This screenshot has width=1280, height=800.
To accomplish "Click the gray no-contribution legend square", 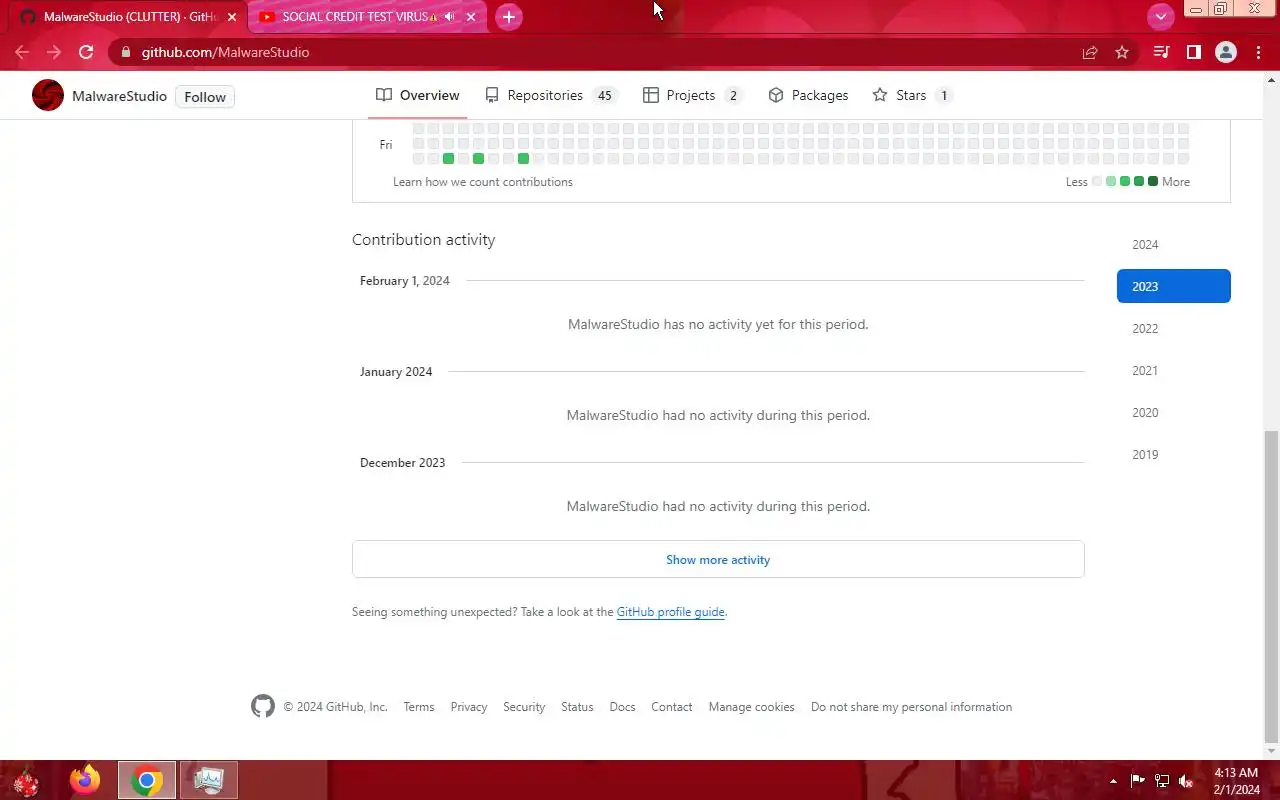I will click(x=1097, y=181).
